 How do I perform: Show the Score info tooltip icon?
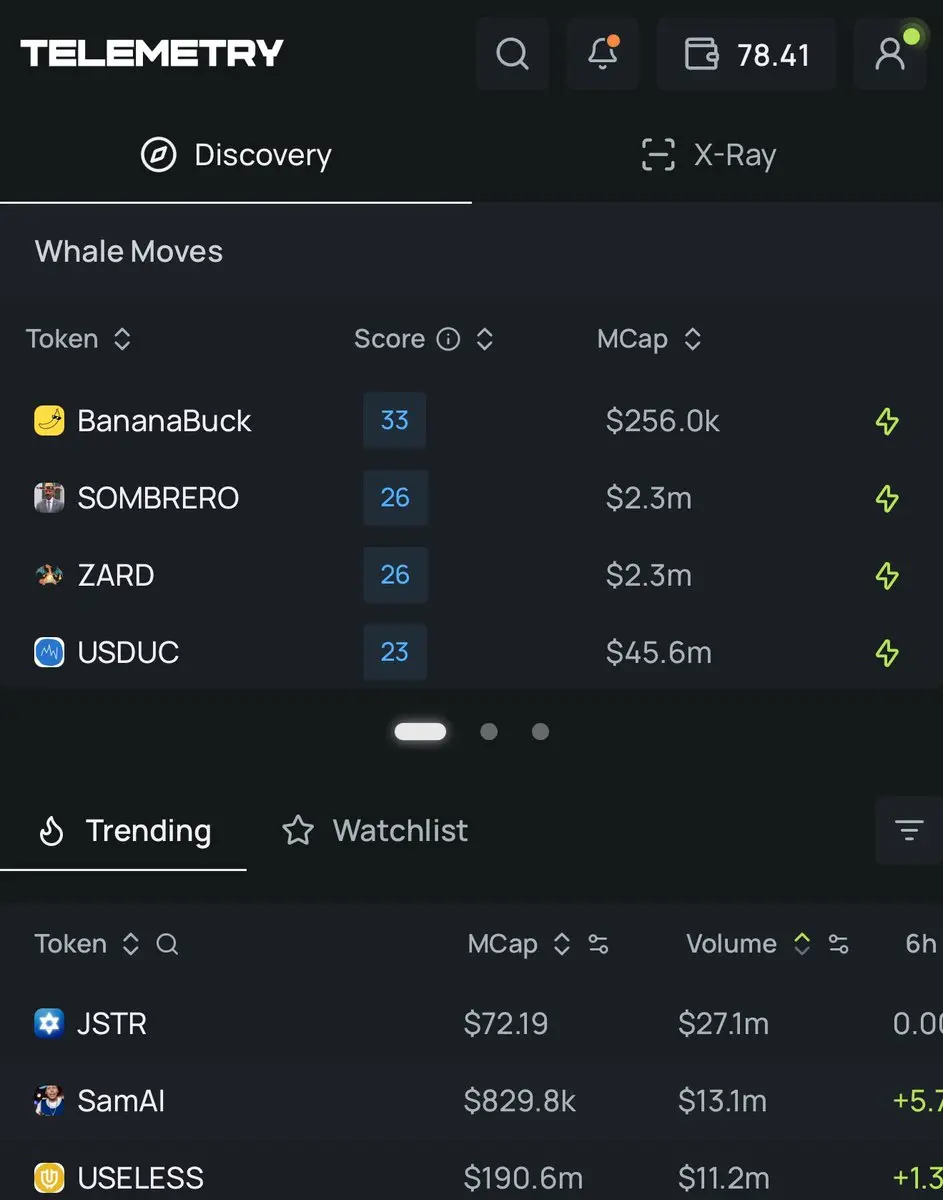tap(449, 340)
